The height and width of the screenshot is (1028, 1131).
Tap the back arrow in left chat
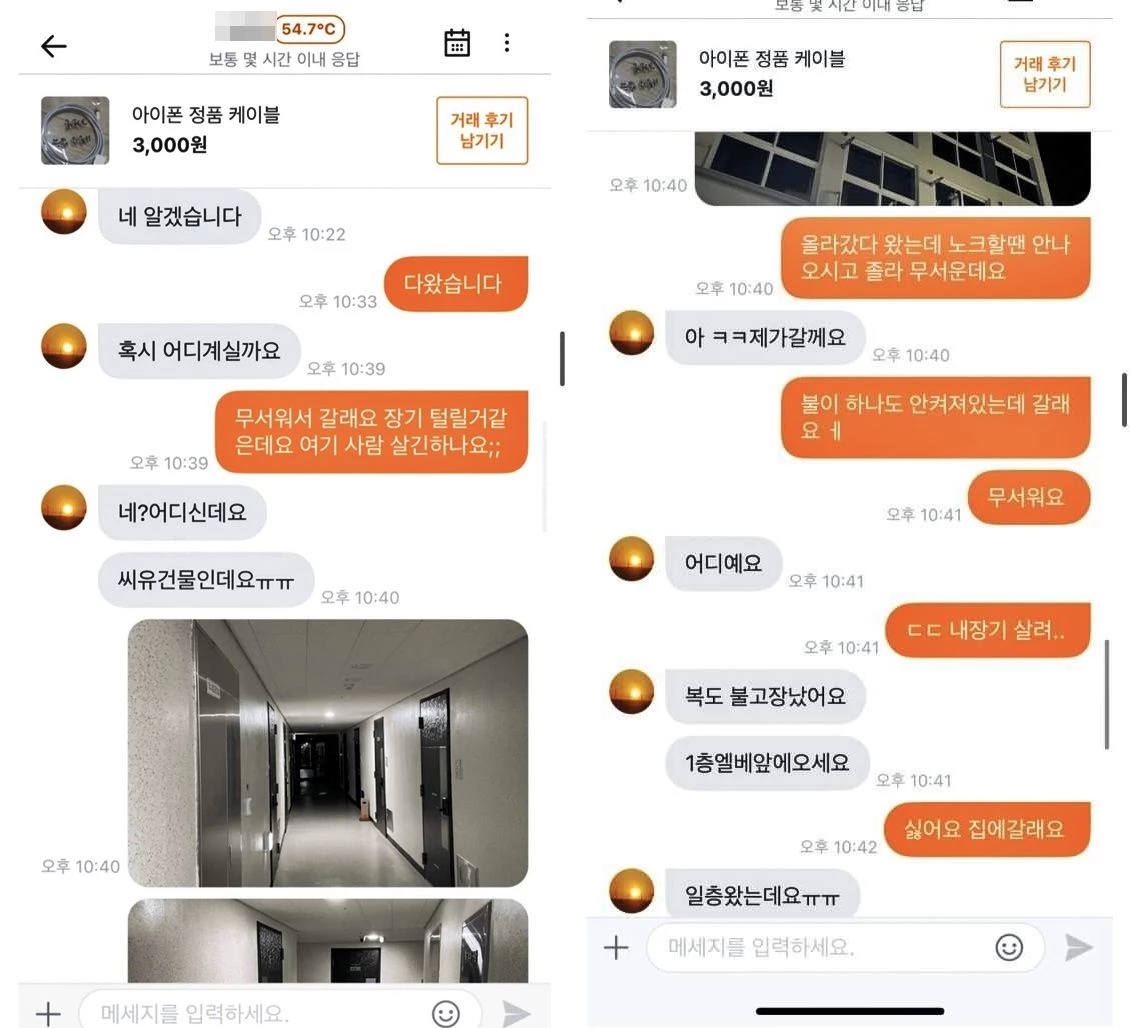tap(53, 46)
